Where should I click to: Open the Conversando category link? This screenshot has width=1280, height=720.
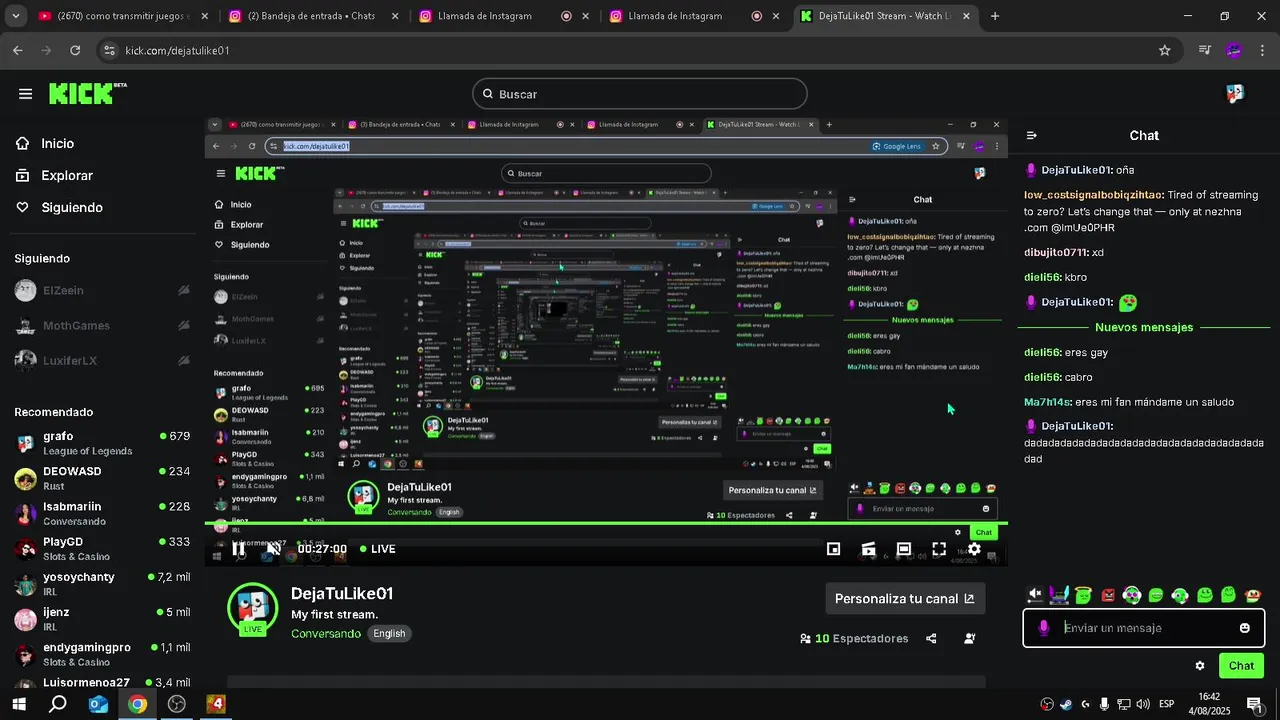tap(326, 634)
